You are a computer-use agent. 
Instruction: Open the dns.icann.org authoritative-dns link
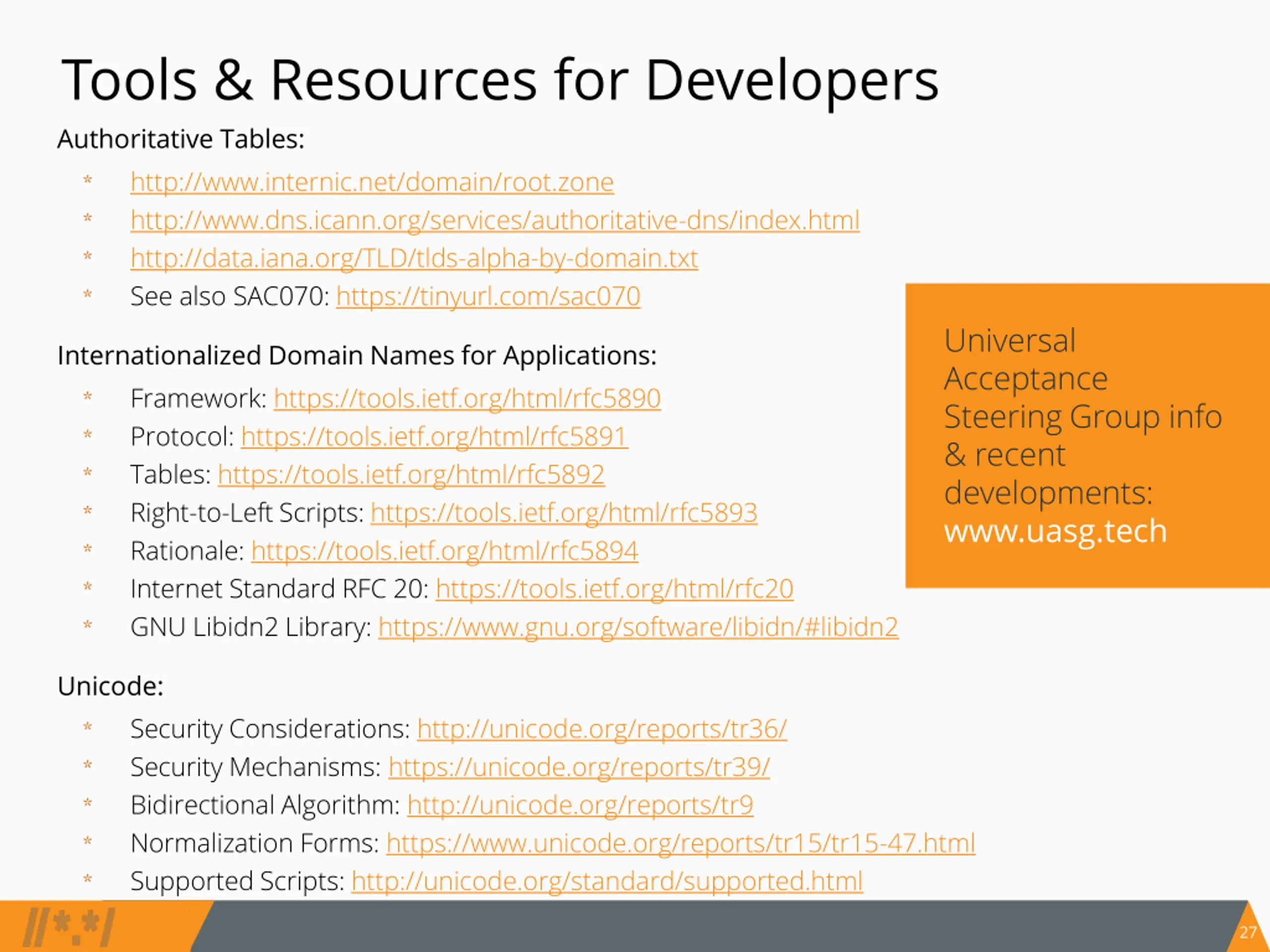coord(495,221)
